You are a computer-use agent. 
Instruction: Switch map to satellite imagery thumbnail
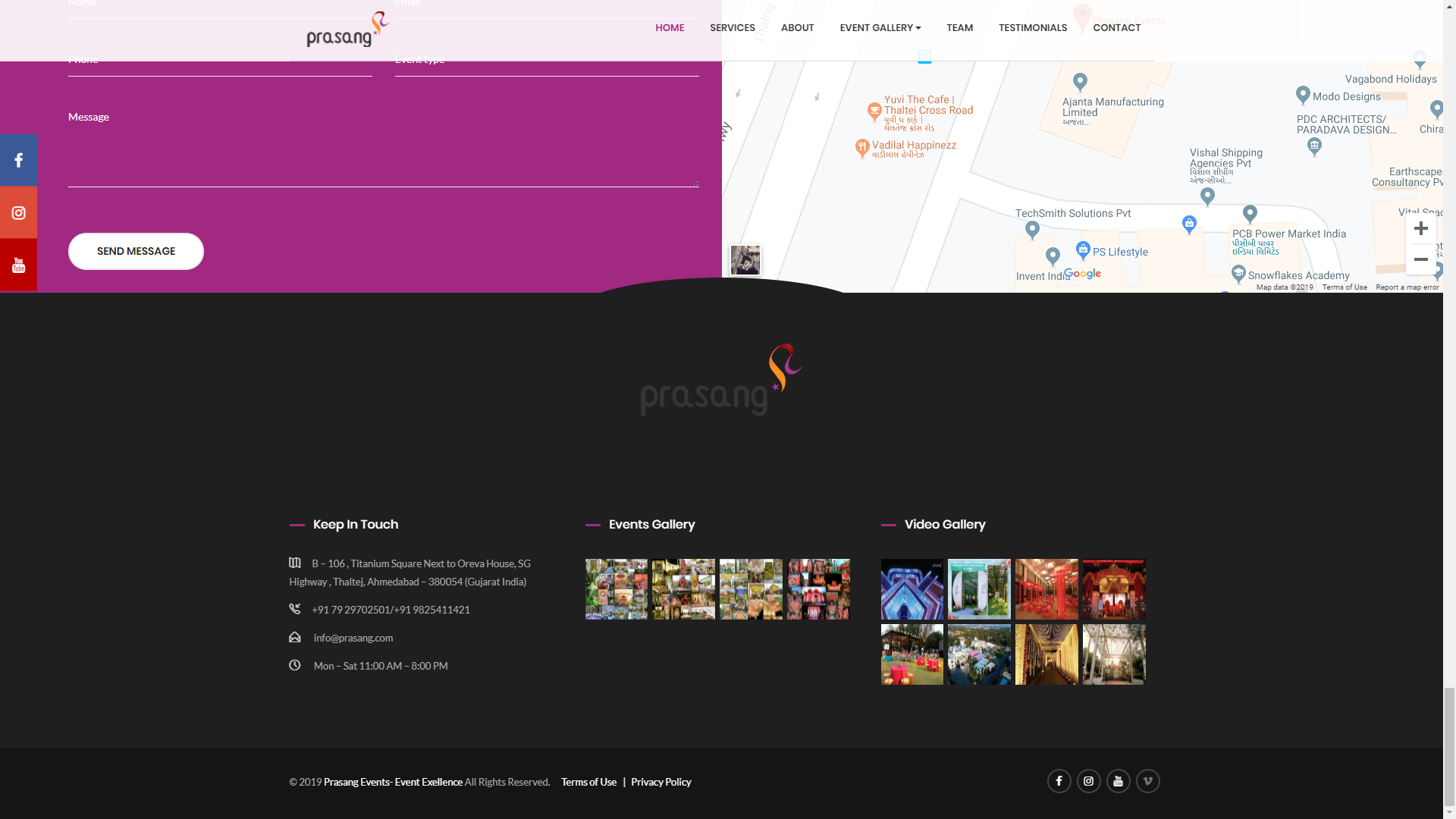pyautogui.click(x=745, y=260)
